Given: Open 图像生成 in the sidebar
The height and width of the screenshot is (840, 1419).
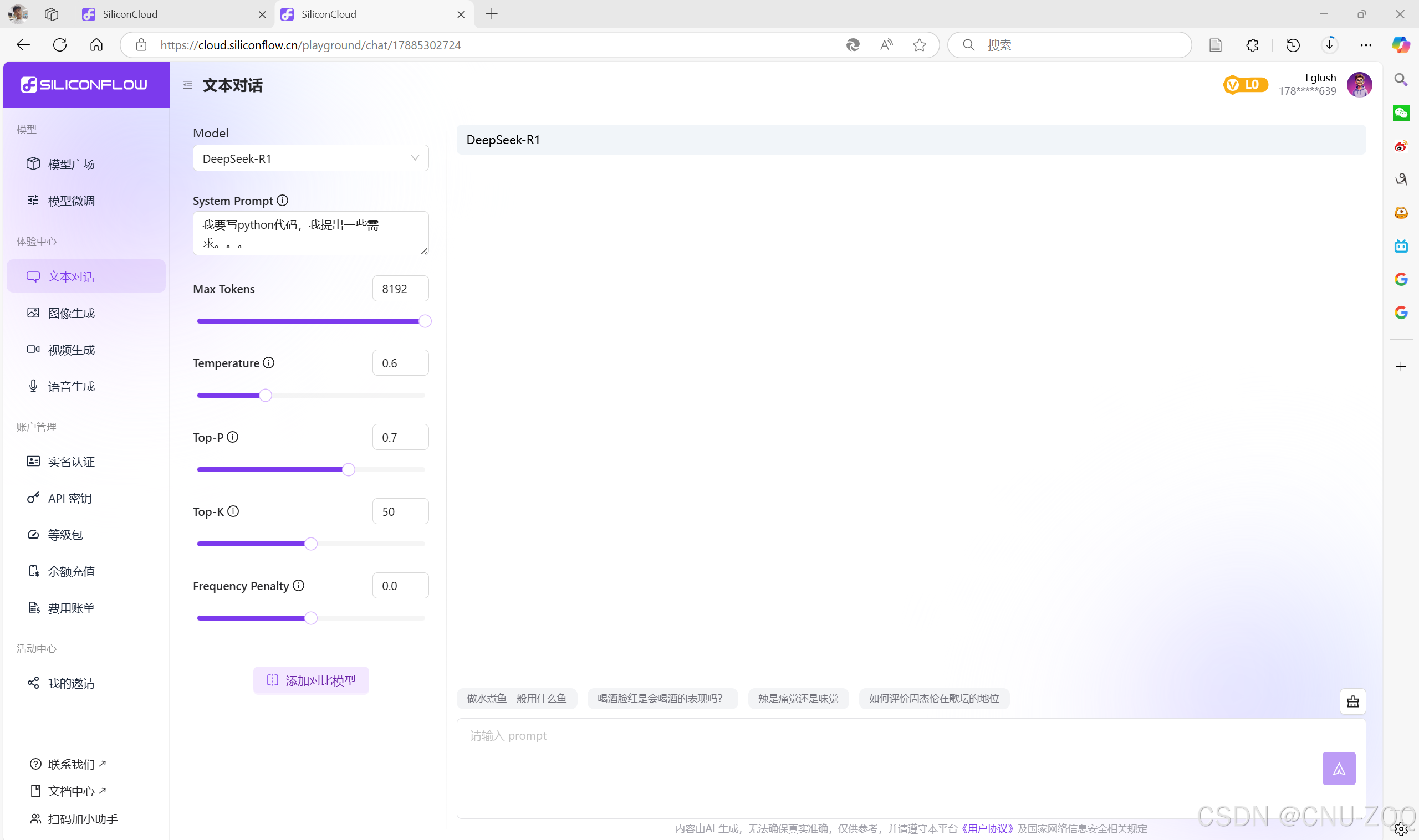Looking at the screenshot, I should (71, 313).
